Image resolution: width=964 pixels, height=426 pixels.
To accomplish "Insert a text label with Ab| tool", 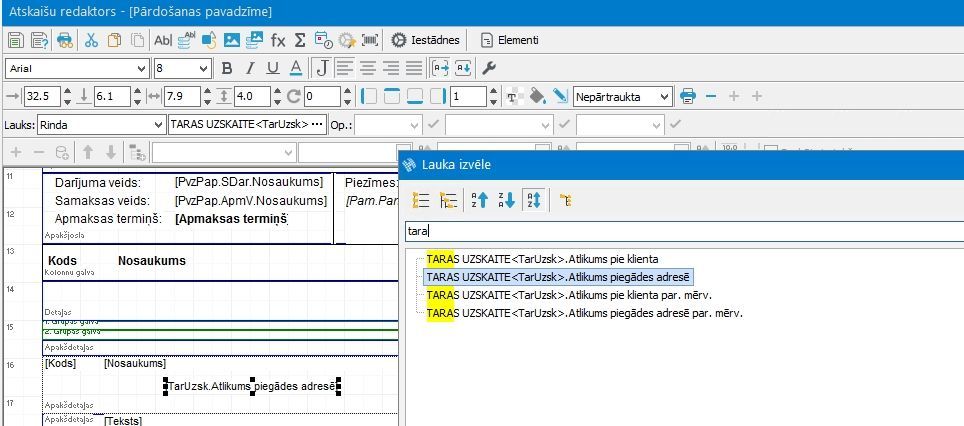I will click(x=163, y=41).
